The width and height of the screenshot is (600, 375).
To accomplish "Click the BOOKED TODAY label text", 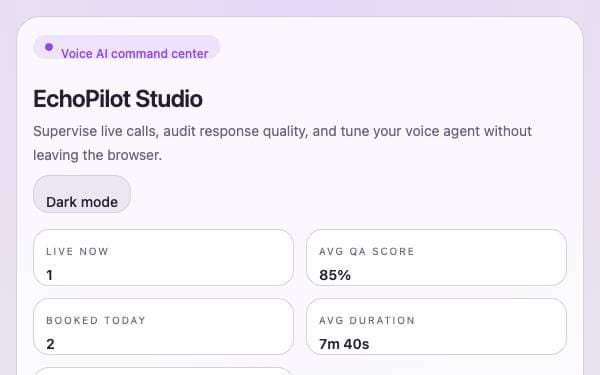I will pos(96,320).
